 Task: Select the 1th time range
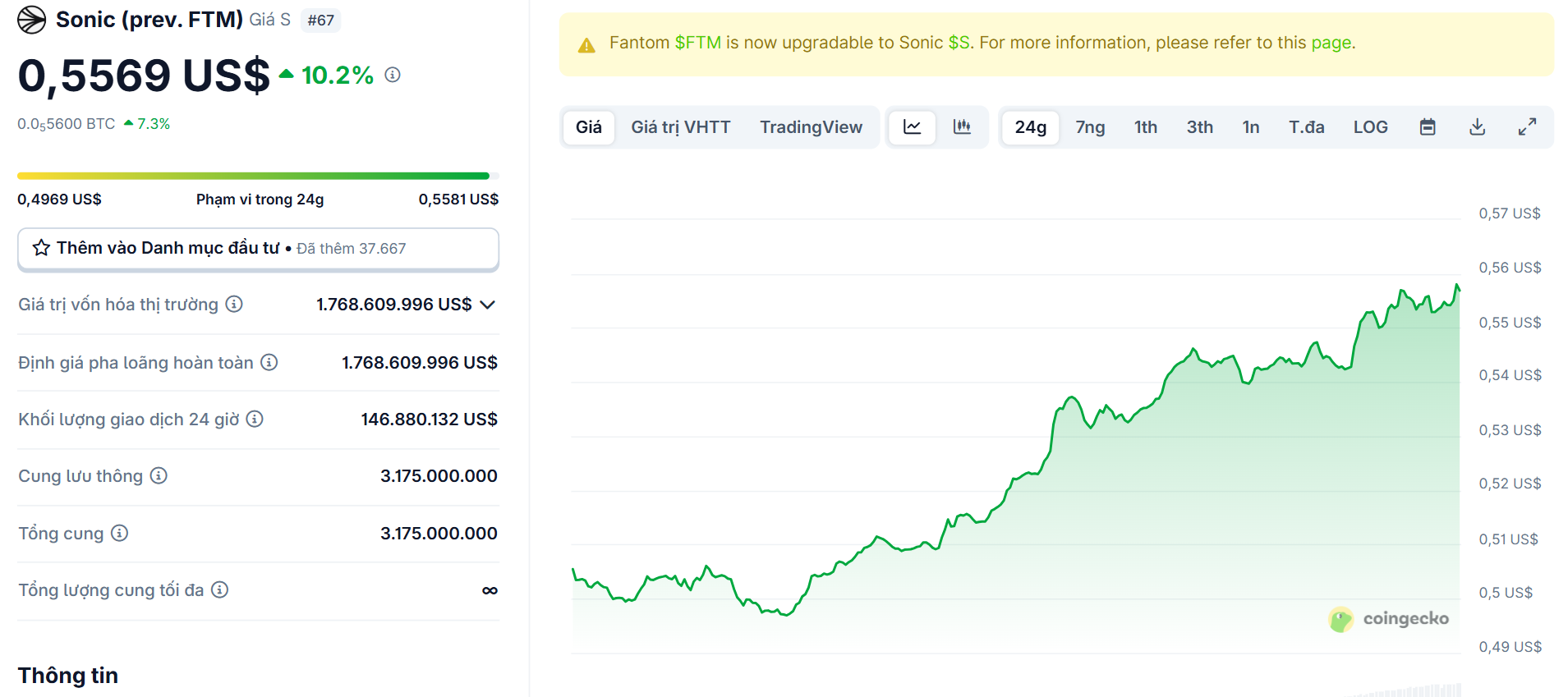[x=1146, y=127]
